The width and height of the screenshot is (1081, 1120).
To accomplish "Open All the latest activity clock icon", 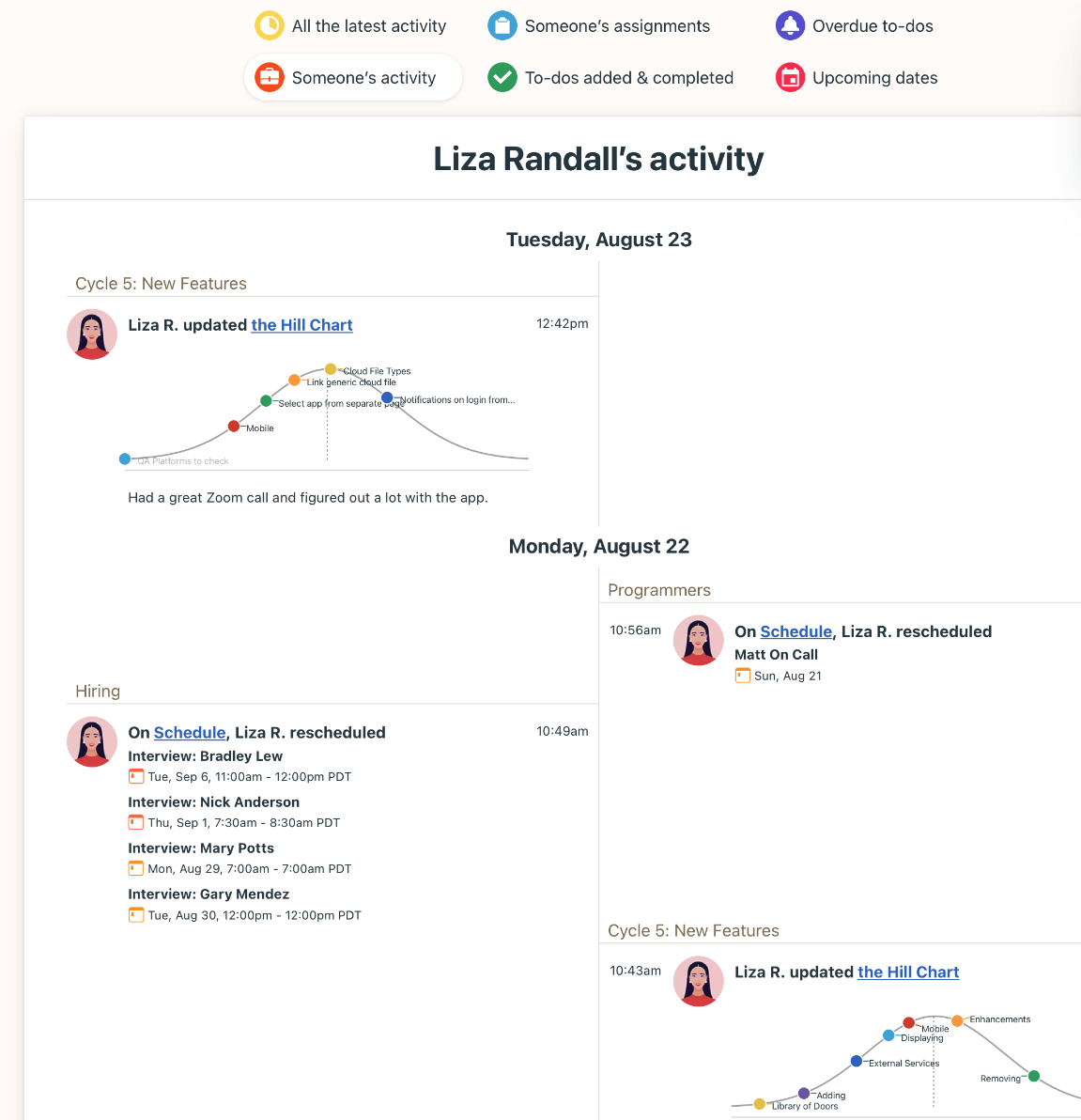I will (270, 25).
